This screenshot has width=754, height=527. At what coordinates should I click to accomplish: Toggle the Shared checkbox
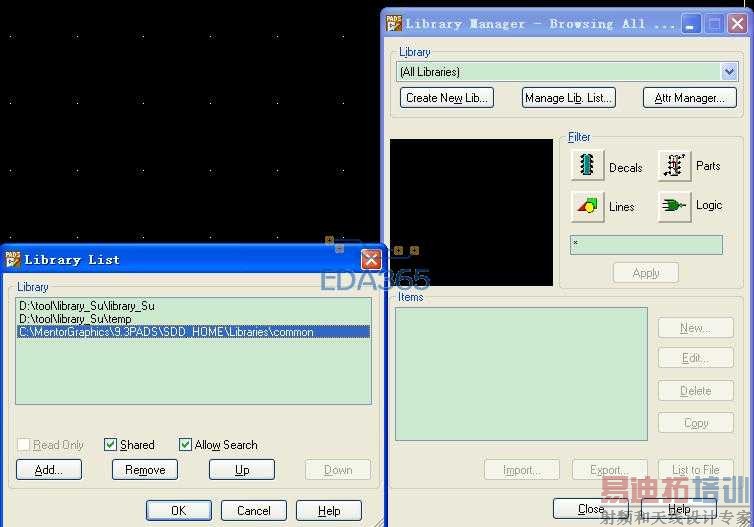110,444
